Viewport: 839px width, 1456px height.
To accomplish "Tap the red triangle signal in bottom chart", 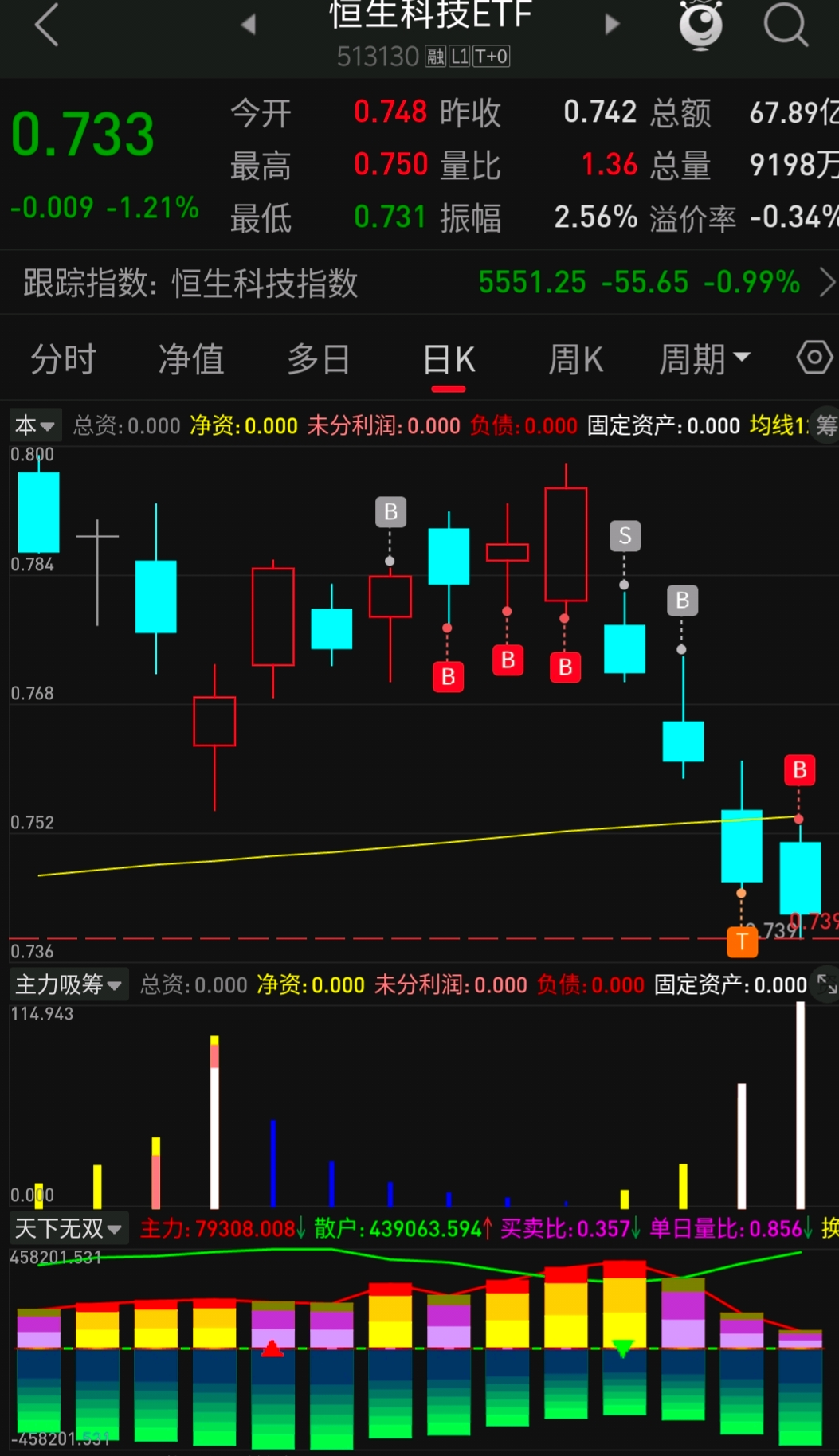I will tap(272, 1348).
